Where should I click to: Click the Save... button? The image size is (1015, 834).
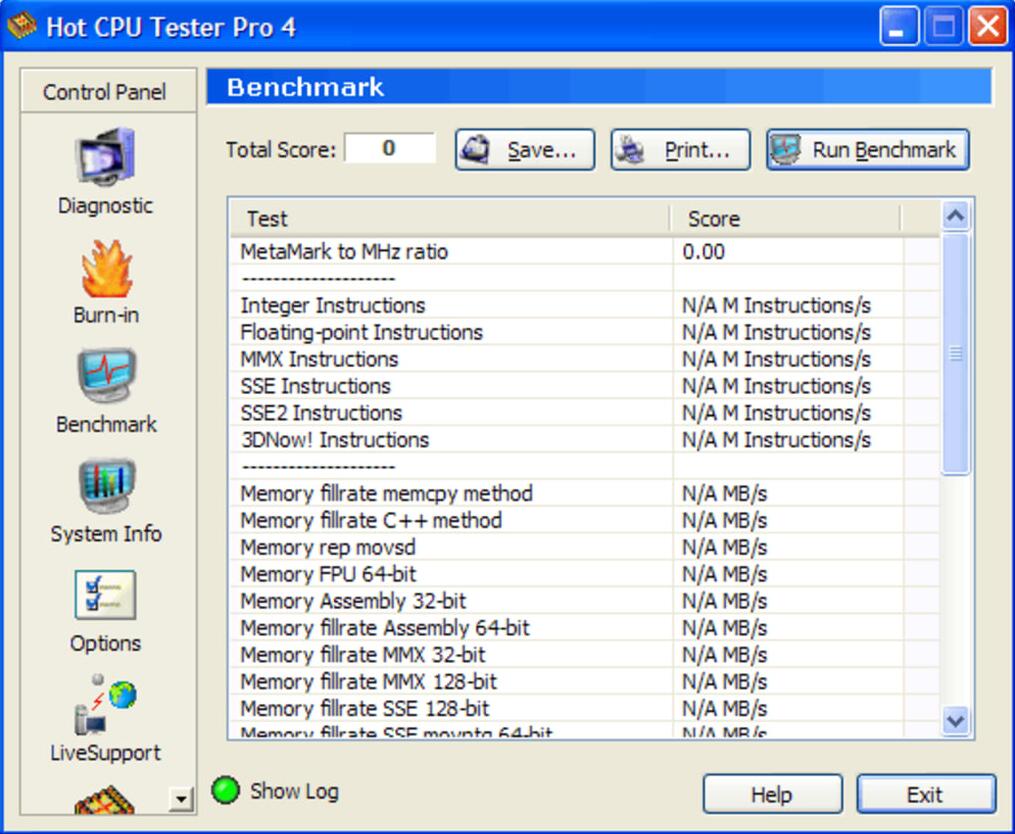click(525, 150)
